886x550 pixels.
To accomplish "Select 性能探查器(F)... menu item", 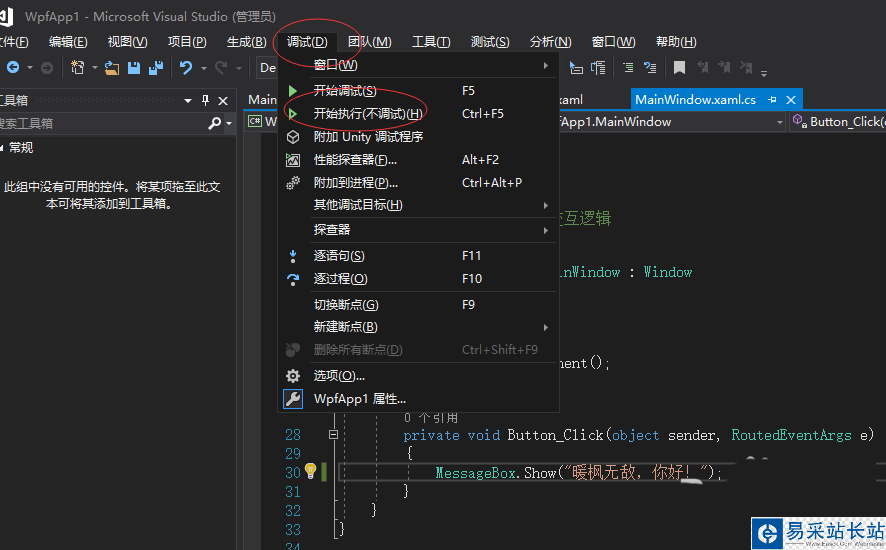I will [418, 160].
